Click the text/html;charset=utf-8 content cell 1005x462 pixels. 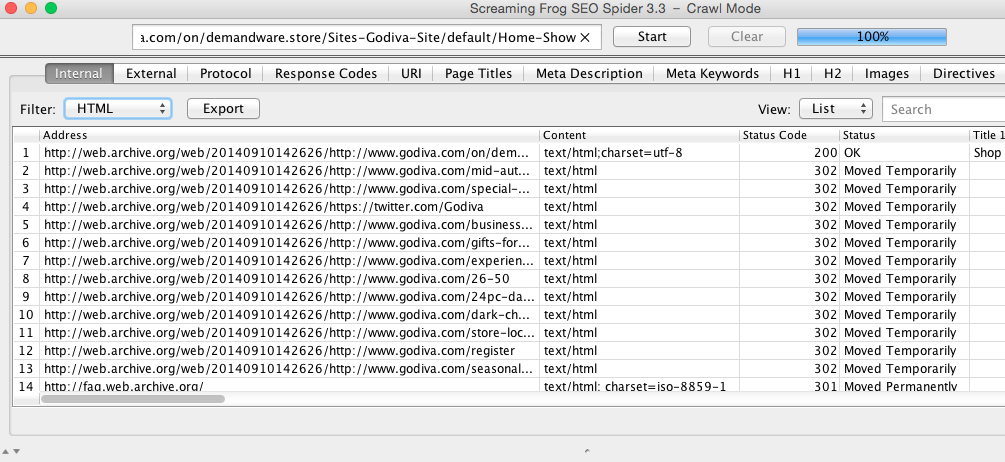point(640,153)
